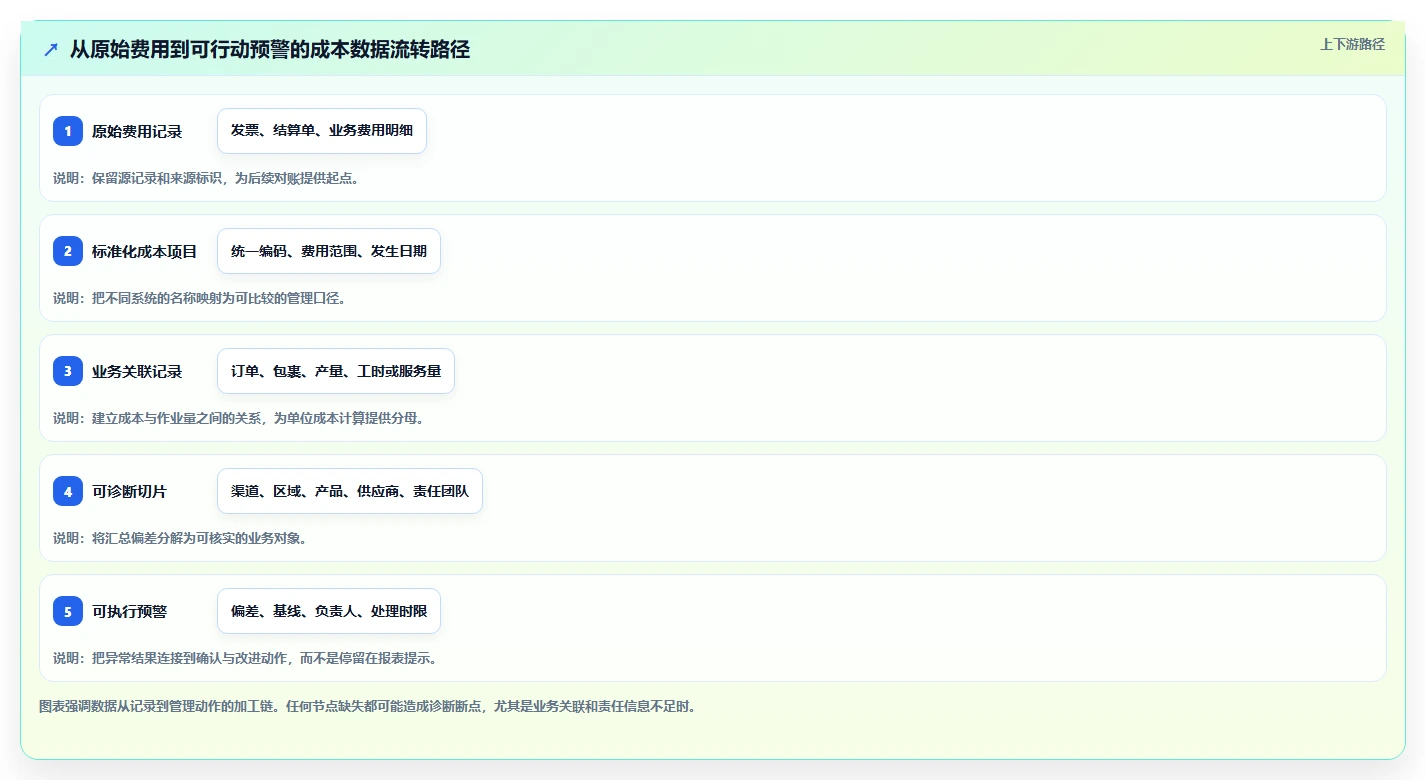Select the 原始费用记录 step label
The image size is (1426, 780).
[x=137, y=131]
